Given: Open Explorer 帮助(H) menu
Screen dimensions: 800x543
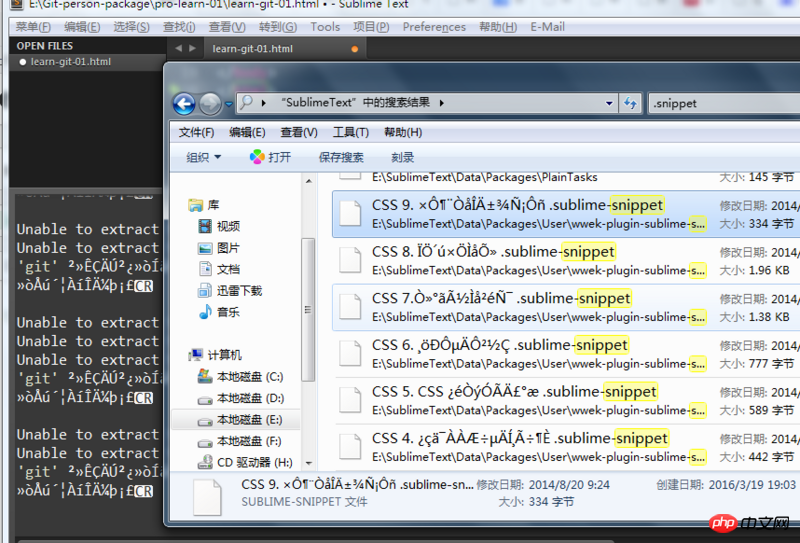Looking at the screenshot, I should click(403, 133).
